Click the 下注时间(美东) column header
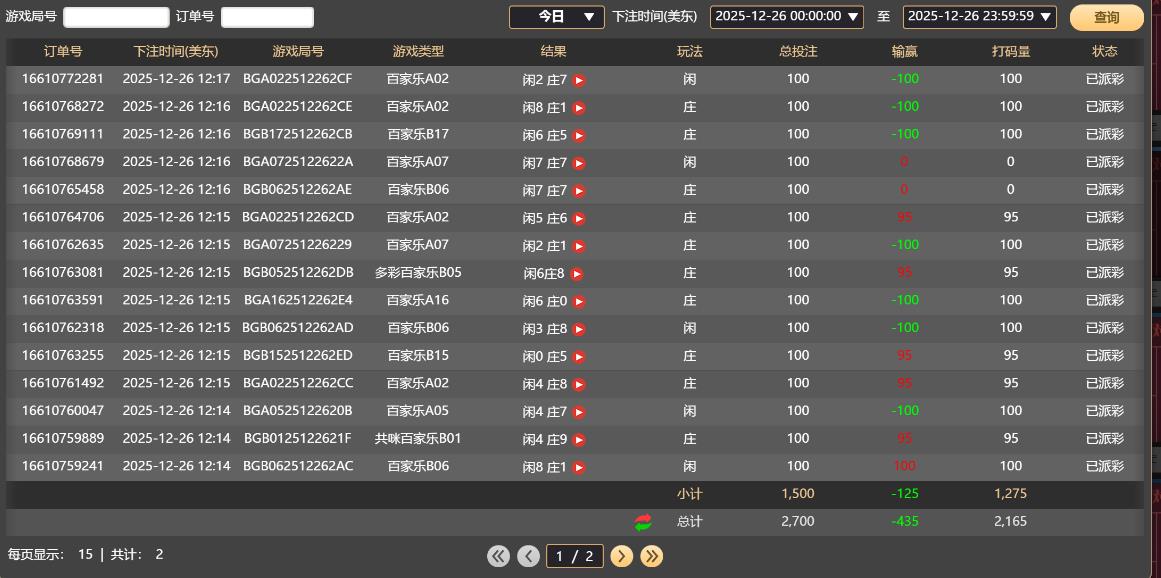This screenshot has height=578, width=1161. pyautogui.click(x=176, y=52)
